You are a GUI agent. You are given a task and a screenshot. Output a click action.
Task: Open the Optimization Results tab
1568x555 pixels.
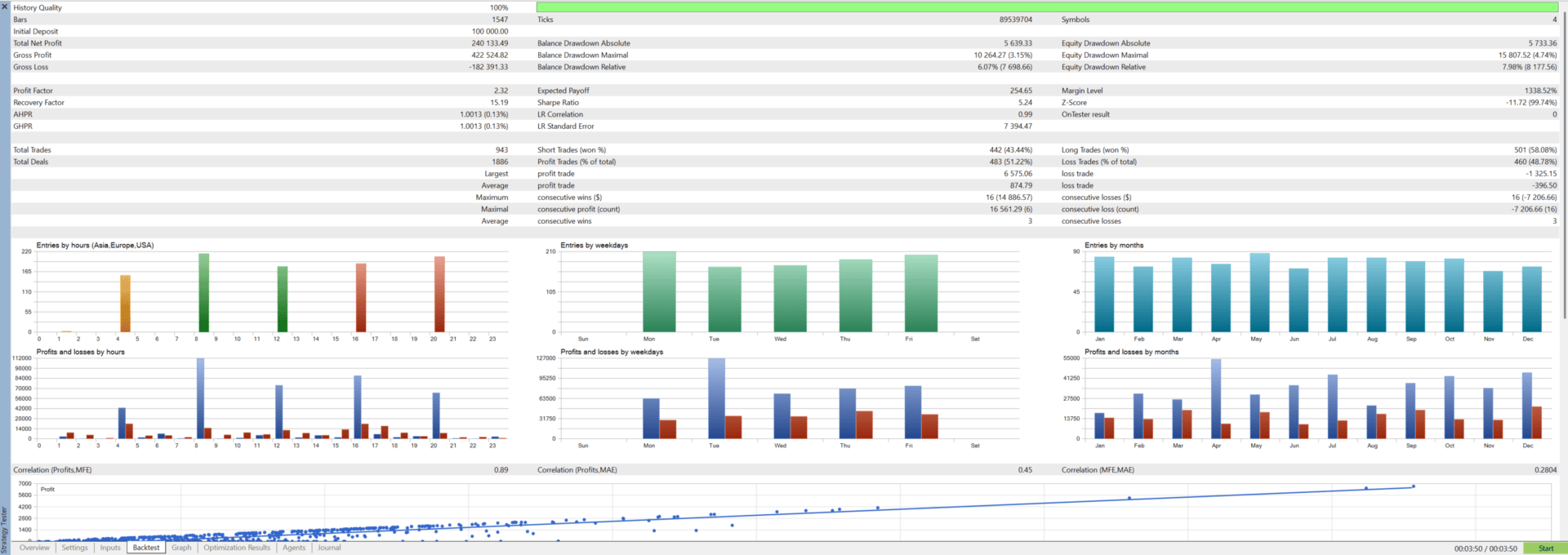pos(237,548)
